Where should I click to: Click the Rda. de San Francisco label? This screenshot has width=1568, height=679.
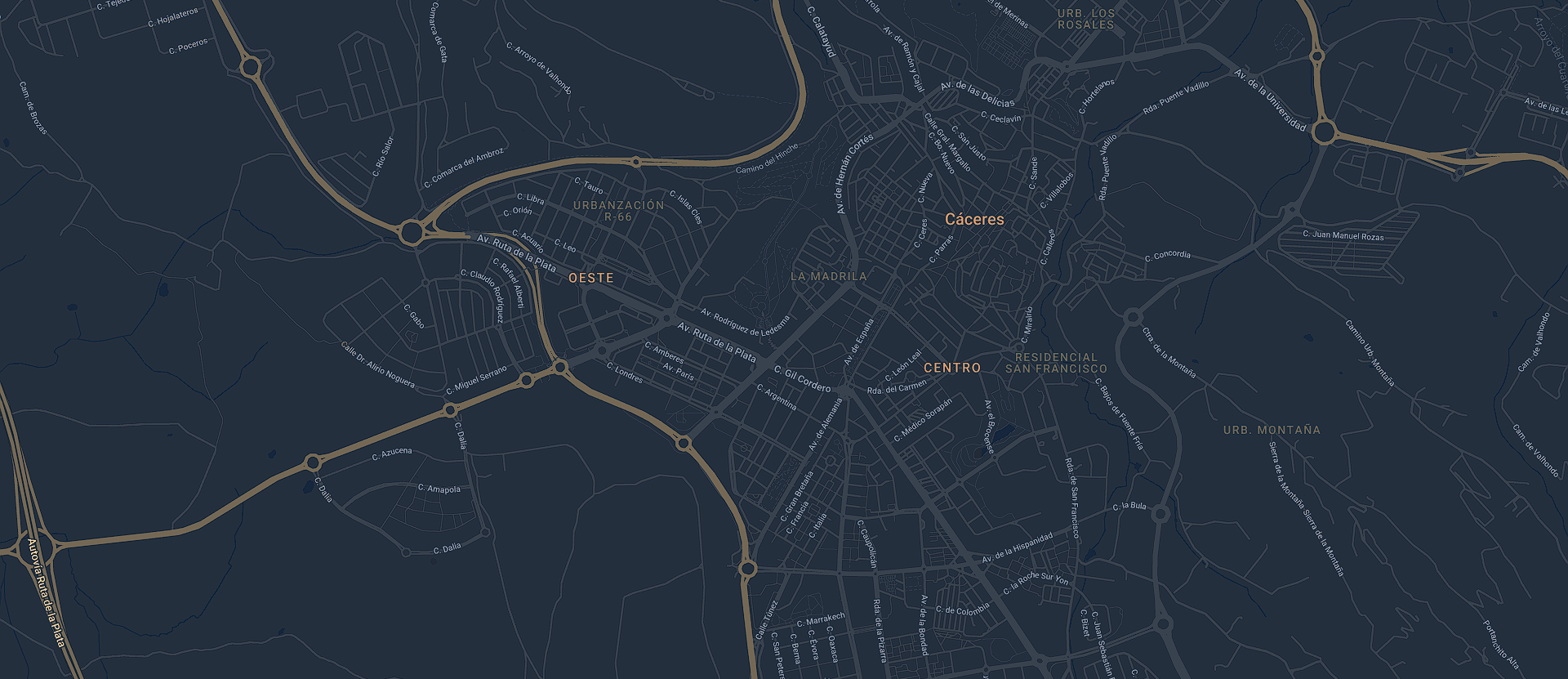coord(1072,497)
